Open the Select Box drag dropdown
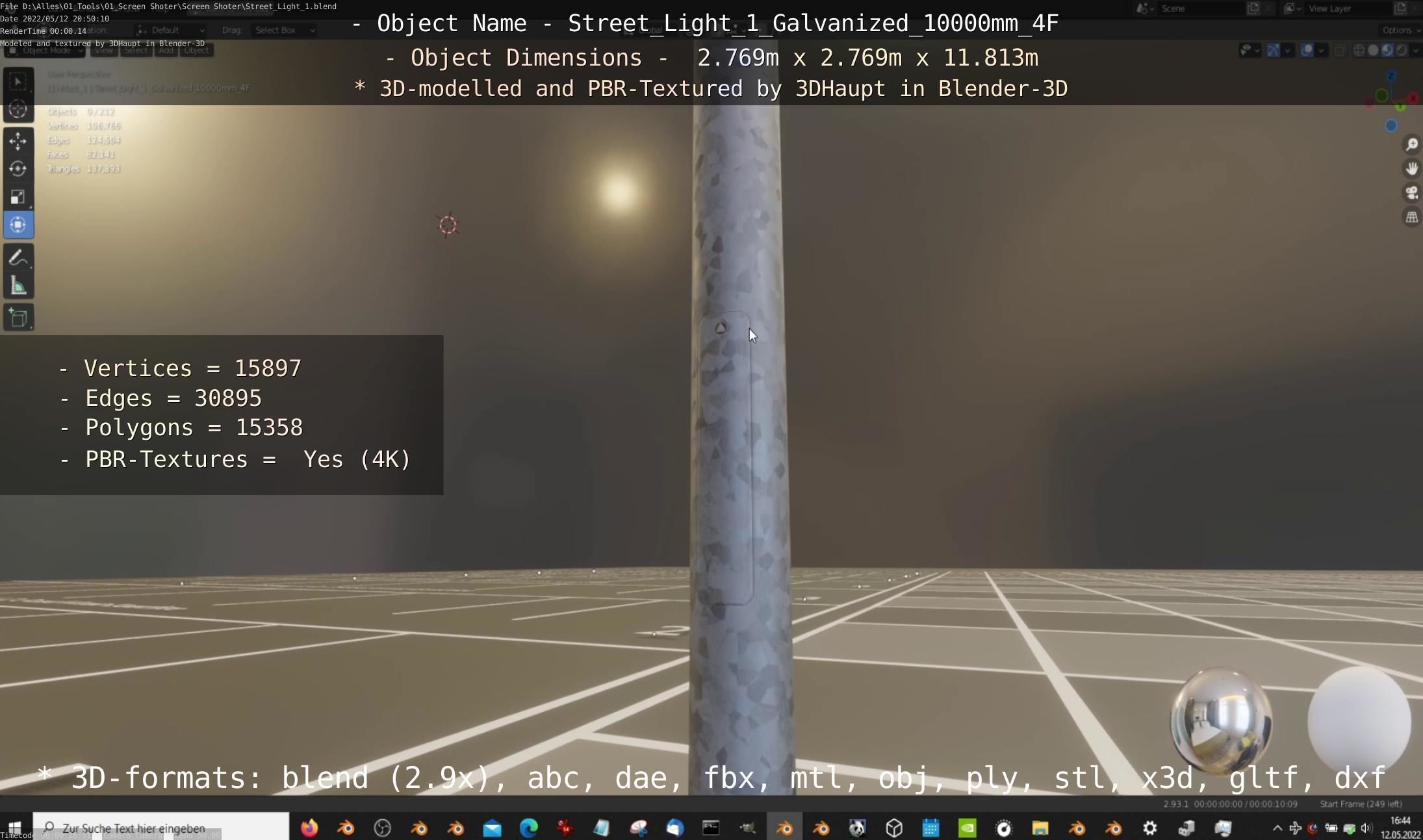1423x840 pixels. (x=284, y=30)
